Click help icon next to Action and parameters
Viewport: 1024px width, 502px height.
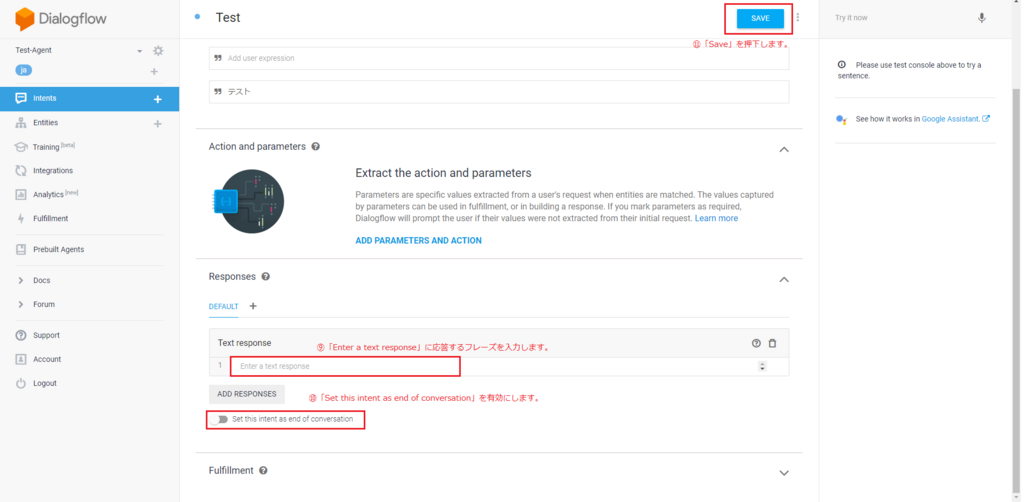pos(315,147)
